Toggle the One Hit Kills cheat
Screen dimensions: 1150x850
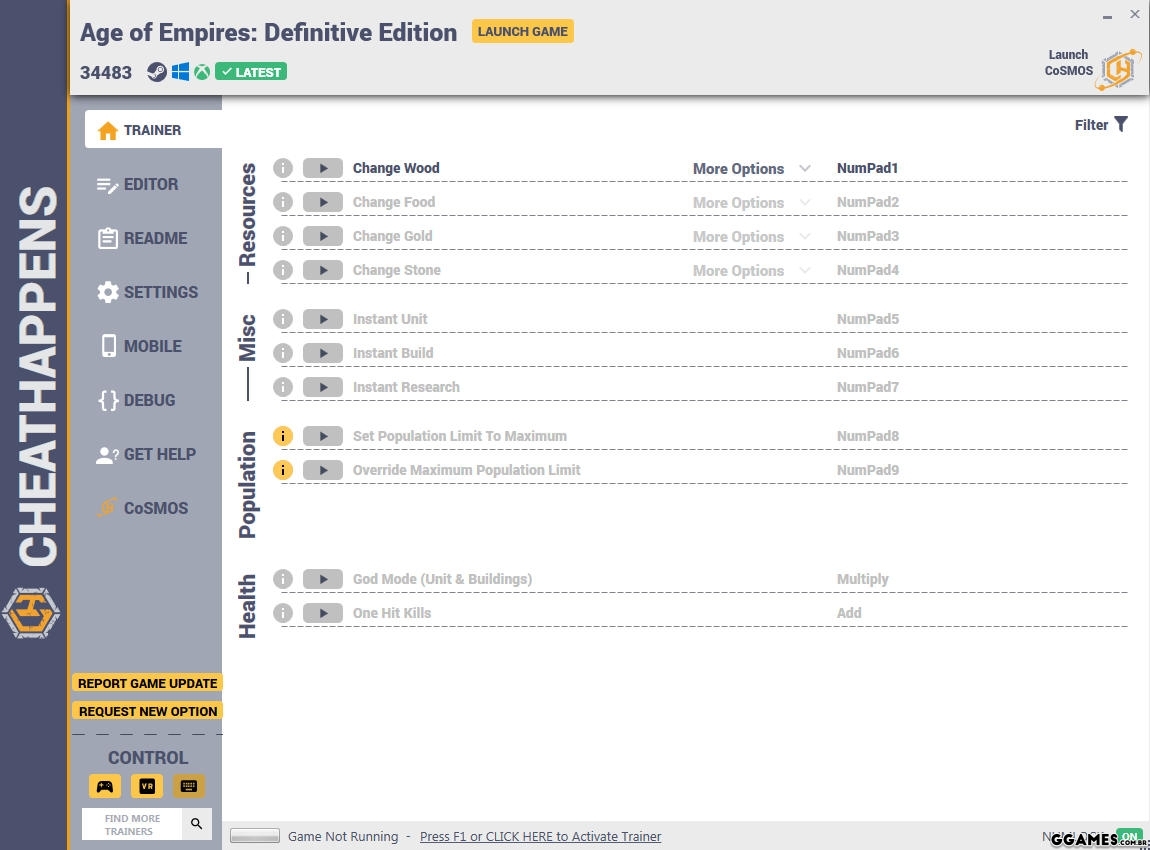pos(322,613)
